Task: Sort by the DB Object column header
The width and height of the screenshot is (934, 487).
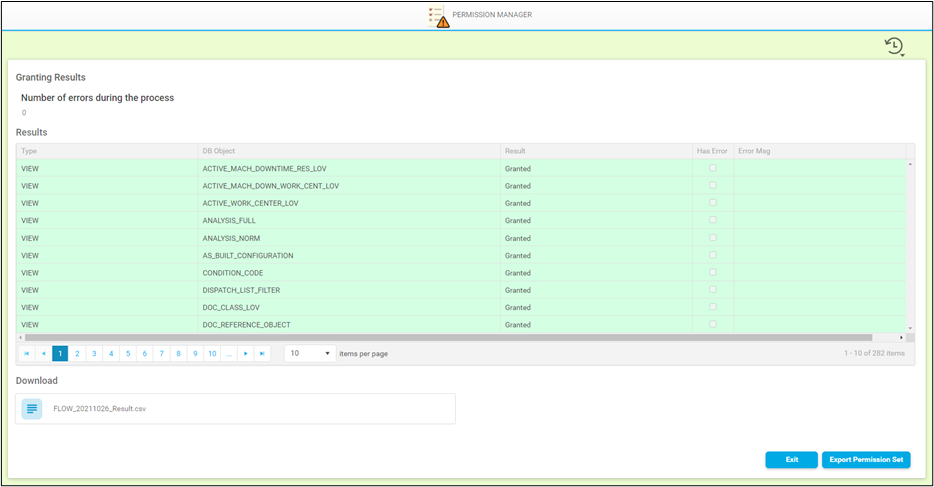Action: (220, 151)
